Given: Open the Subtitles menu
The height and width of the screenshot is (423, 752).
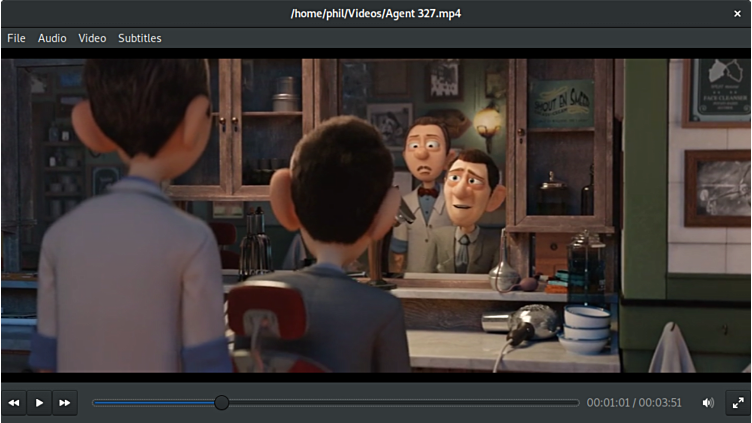Looking at the screenshot, I should click(x=140, y=38).
